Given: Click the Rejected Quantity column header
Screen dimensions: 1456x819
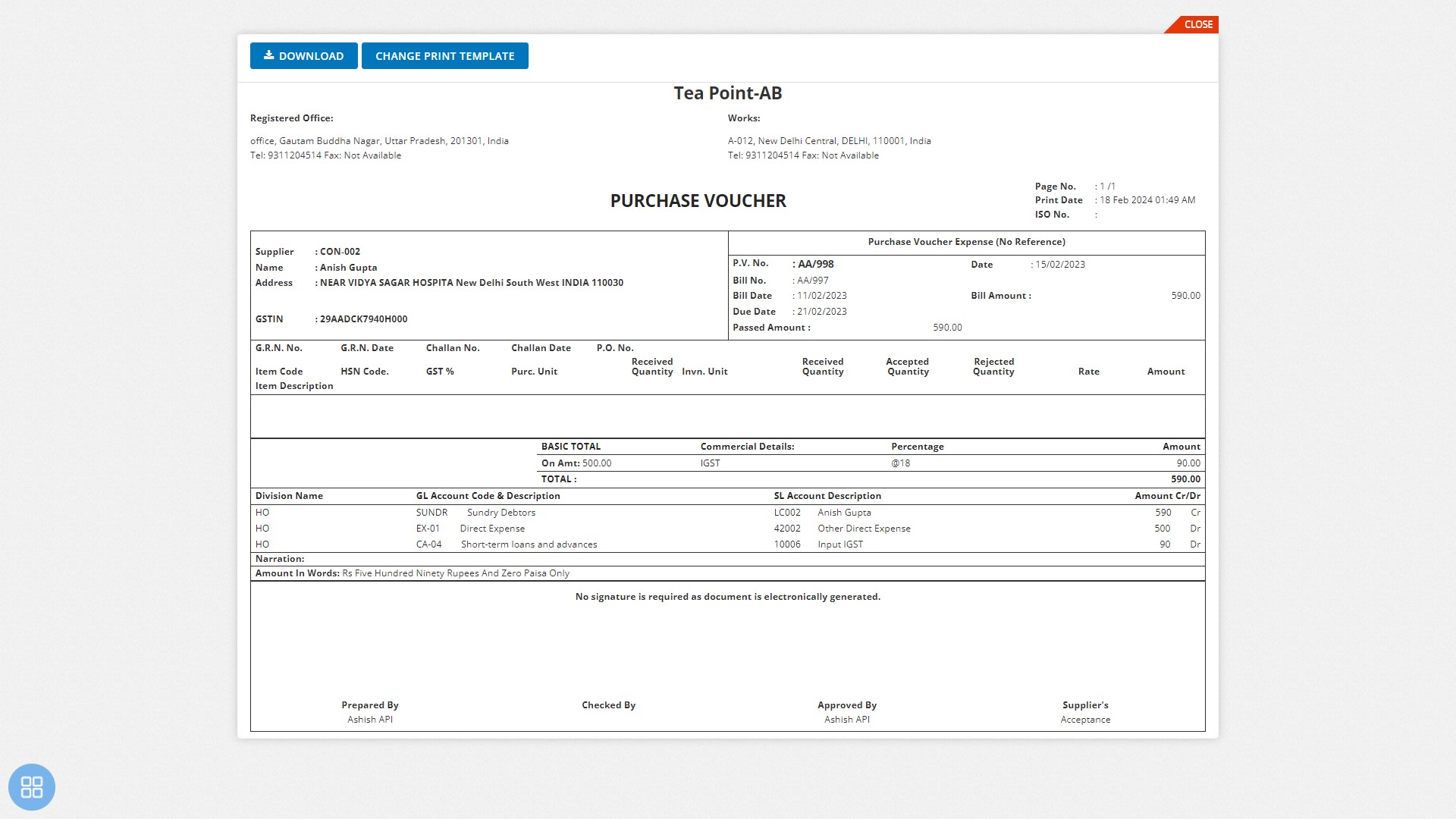Looking at the screenshot, I should pos(993,366).
